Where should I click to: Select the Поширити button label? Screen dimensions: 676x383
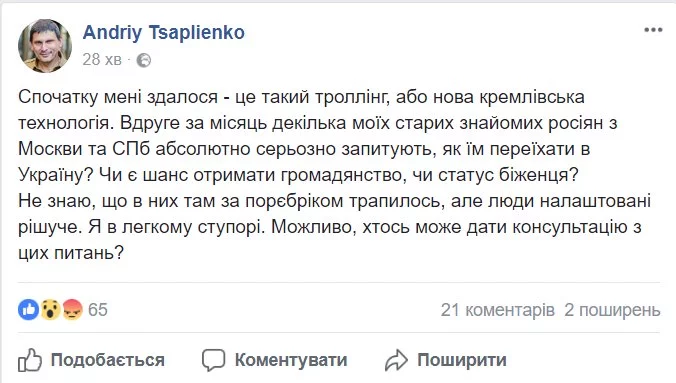coord(462,360)
